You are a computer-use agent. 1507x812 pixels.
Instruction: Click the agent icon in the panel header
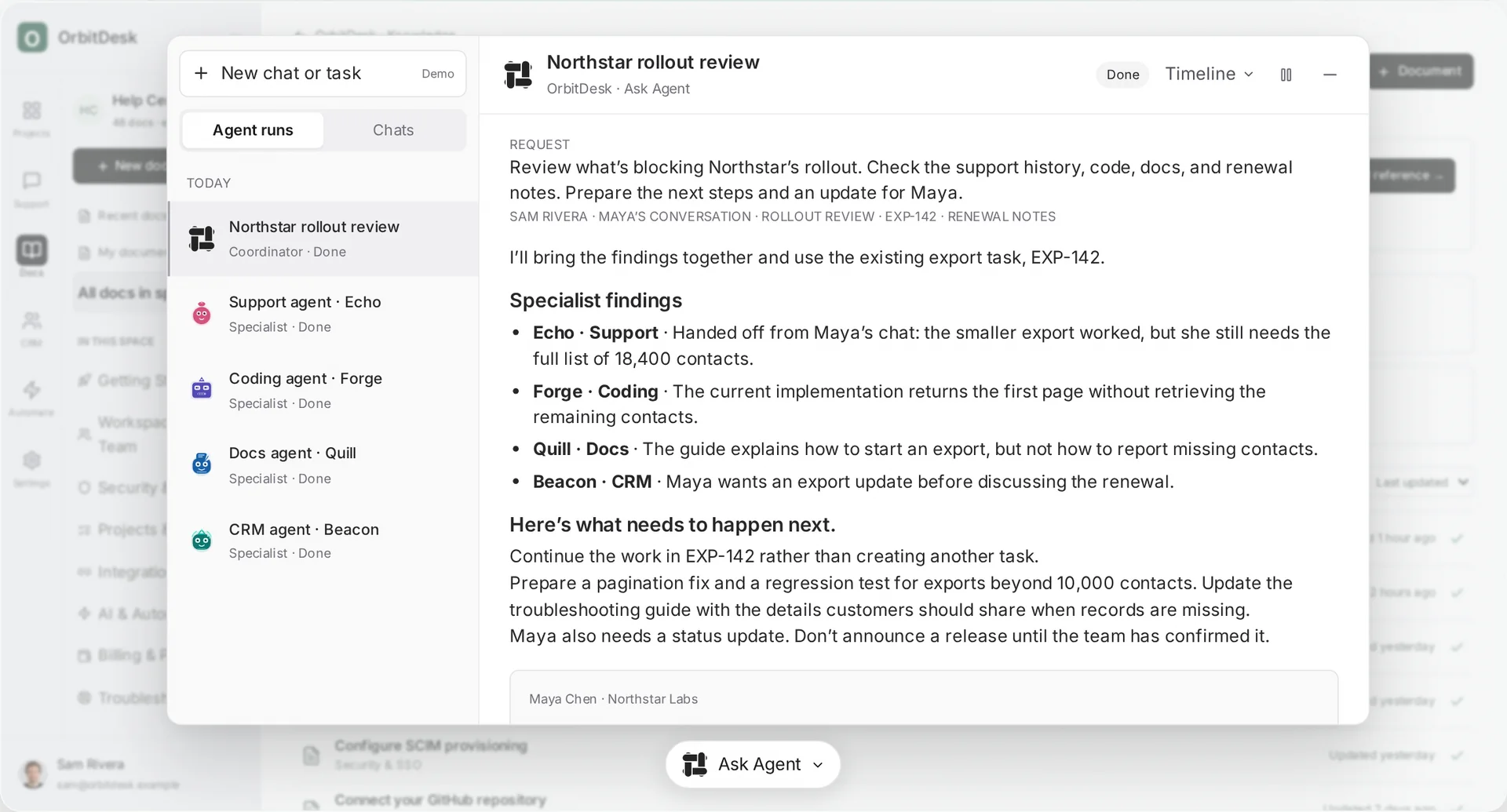coord(518,75)
